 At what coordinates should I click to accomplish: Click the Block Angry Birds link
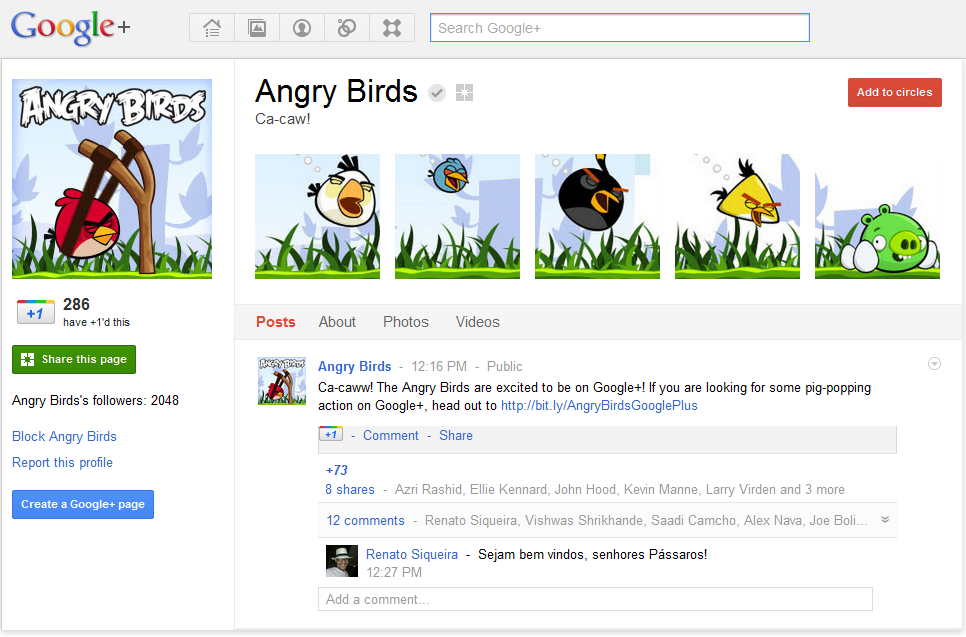pyautogui.click(x=64, y=436)
